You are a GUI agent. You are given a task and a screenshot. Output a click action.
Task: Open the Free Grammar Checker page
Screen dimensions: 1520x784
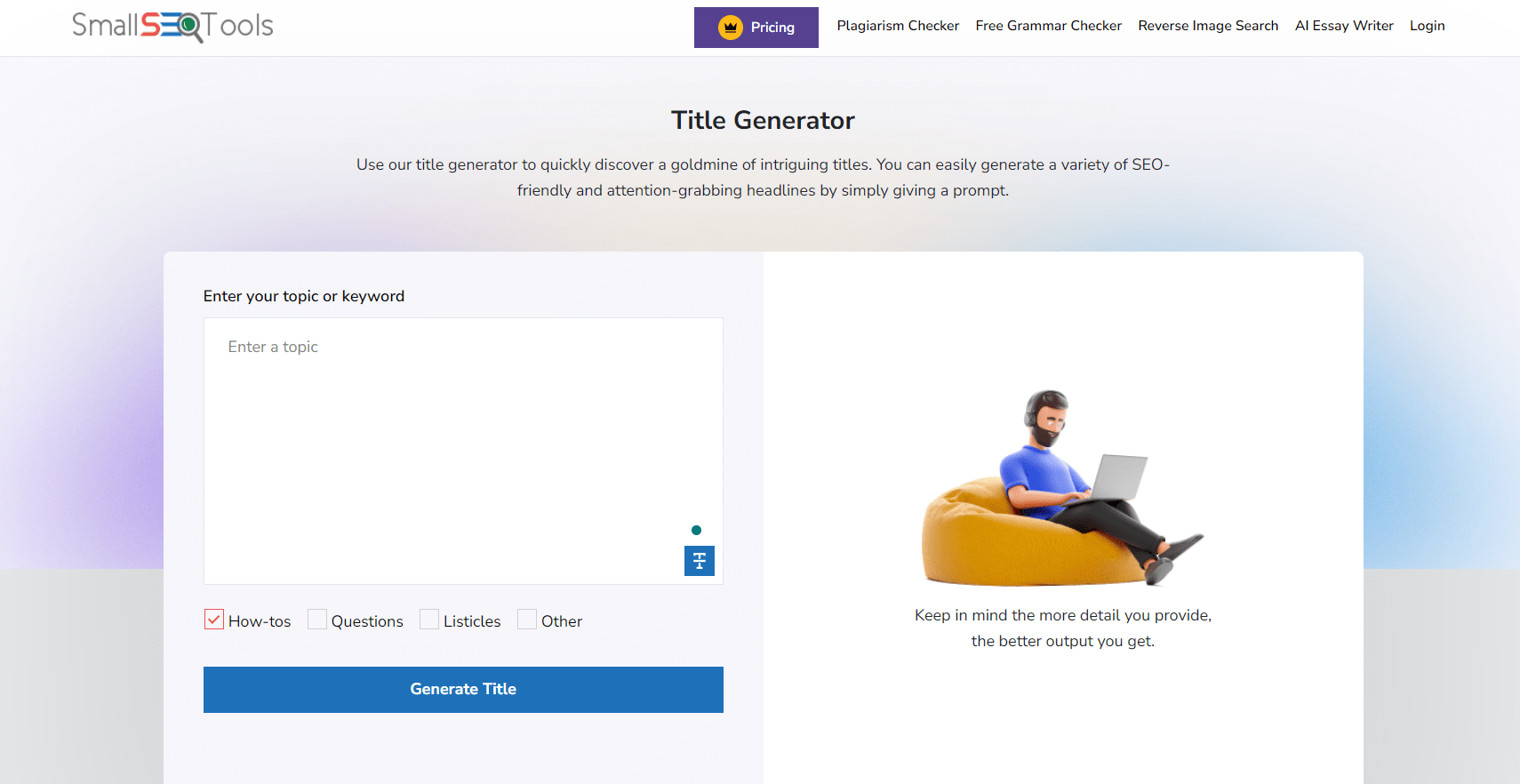pyautogui.click(x=1048, y=26)
